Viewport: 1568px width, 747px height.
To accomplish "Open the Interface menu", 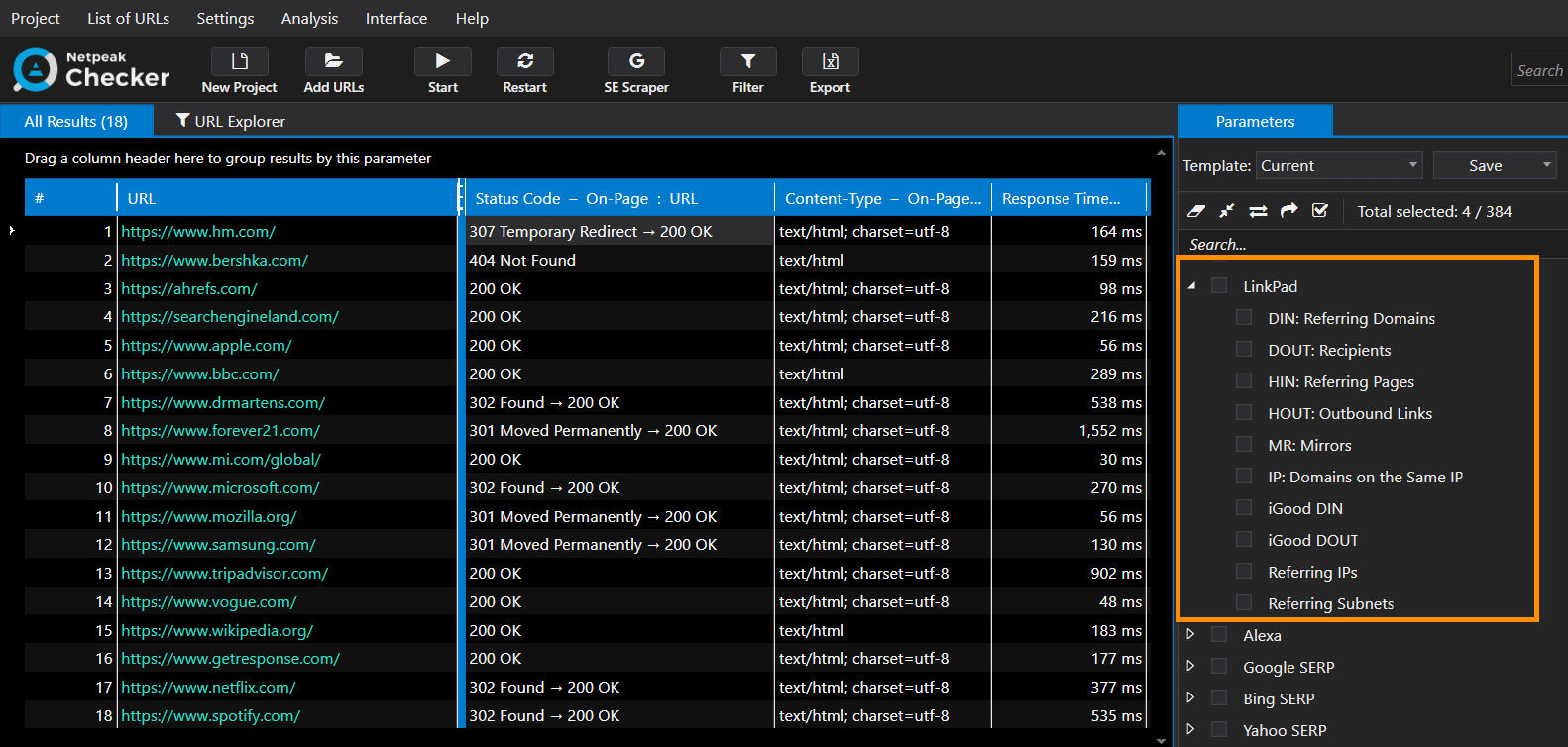I will click(x=396, y=18).
